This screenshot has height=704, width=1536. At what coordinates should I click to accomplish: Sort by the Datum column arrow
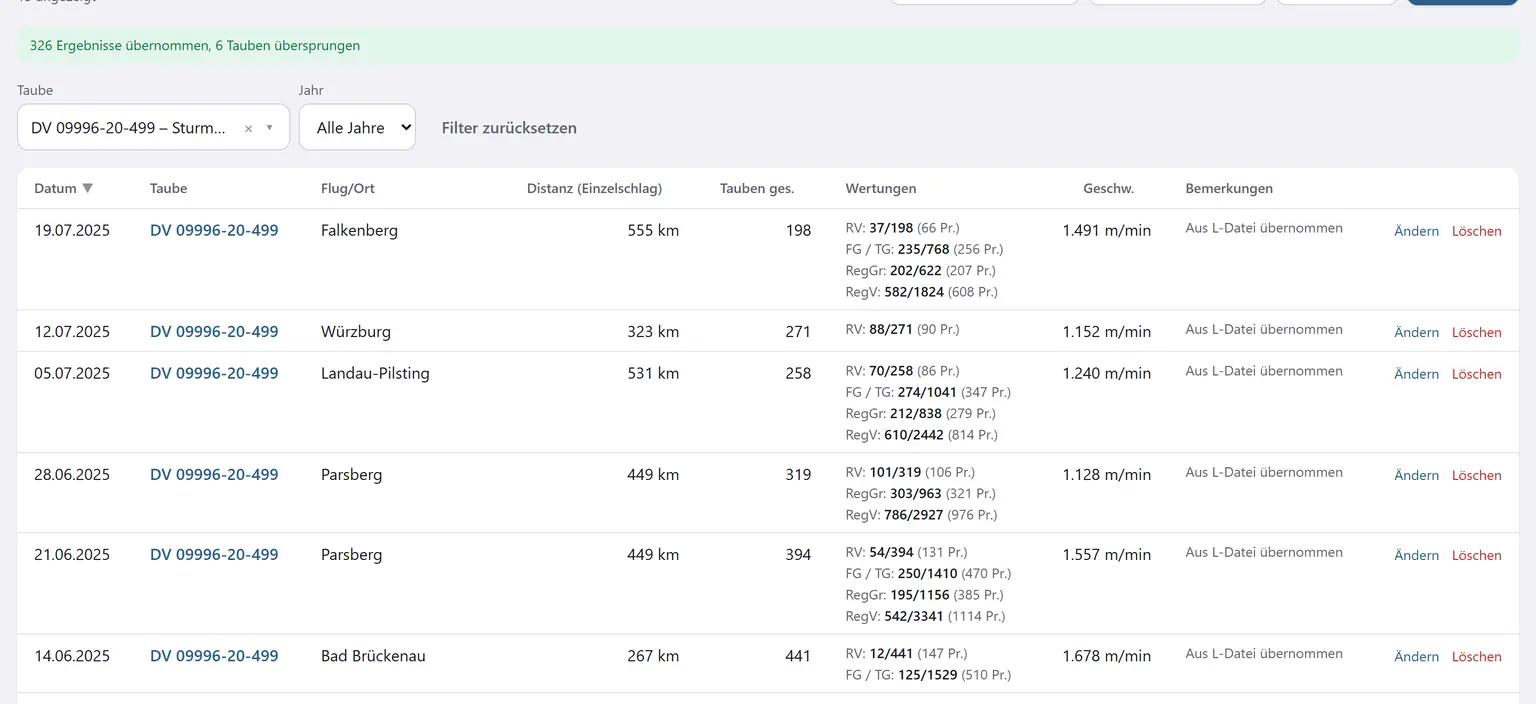[x=88, y=188]
